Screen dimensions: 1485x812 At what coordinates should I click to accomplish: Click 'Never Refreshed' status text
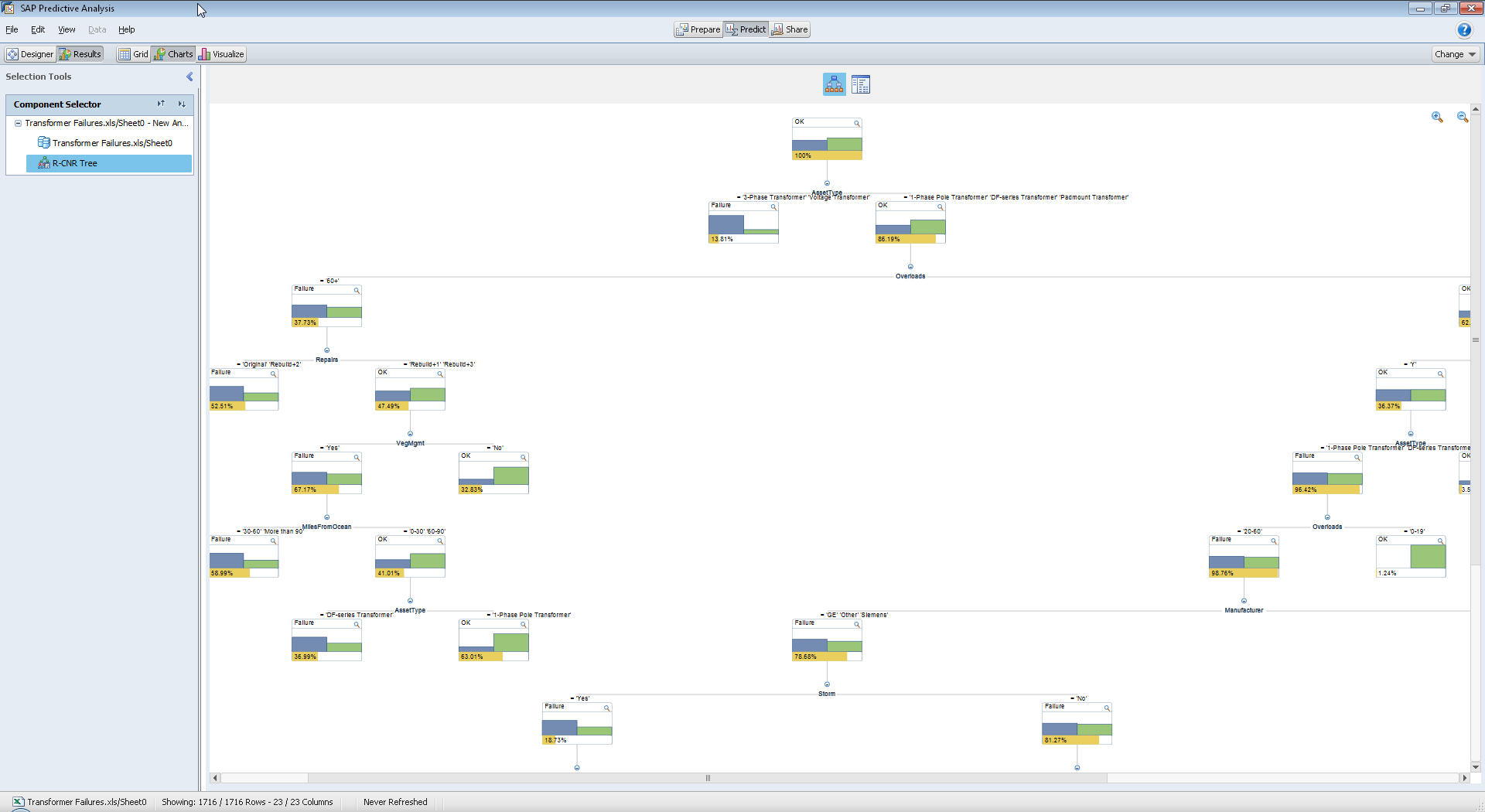click(x=395, y=802)
